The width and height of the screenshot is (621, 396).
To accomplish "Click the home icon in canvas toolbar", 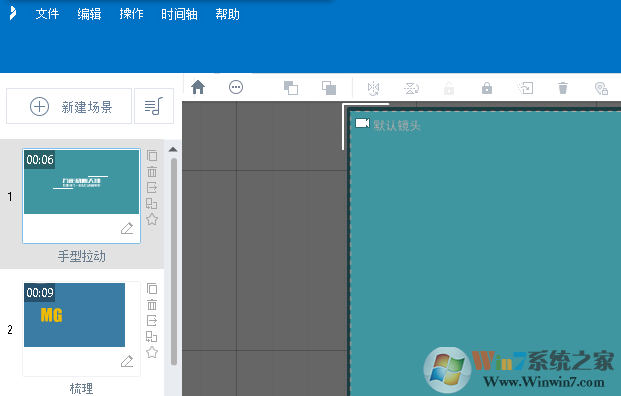I will point(198,87).
